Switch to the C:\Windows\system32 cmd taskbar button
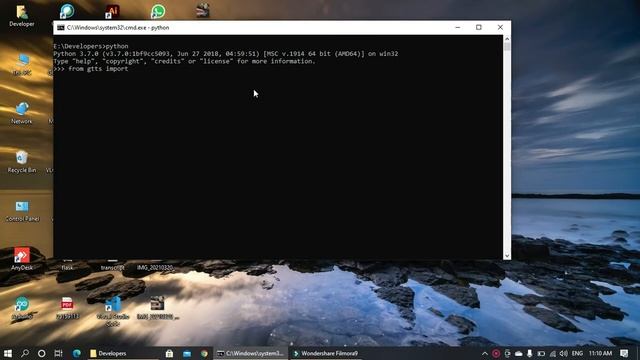This screenshot has height=360, width=640. [x=250, y=353]
